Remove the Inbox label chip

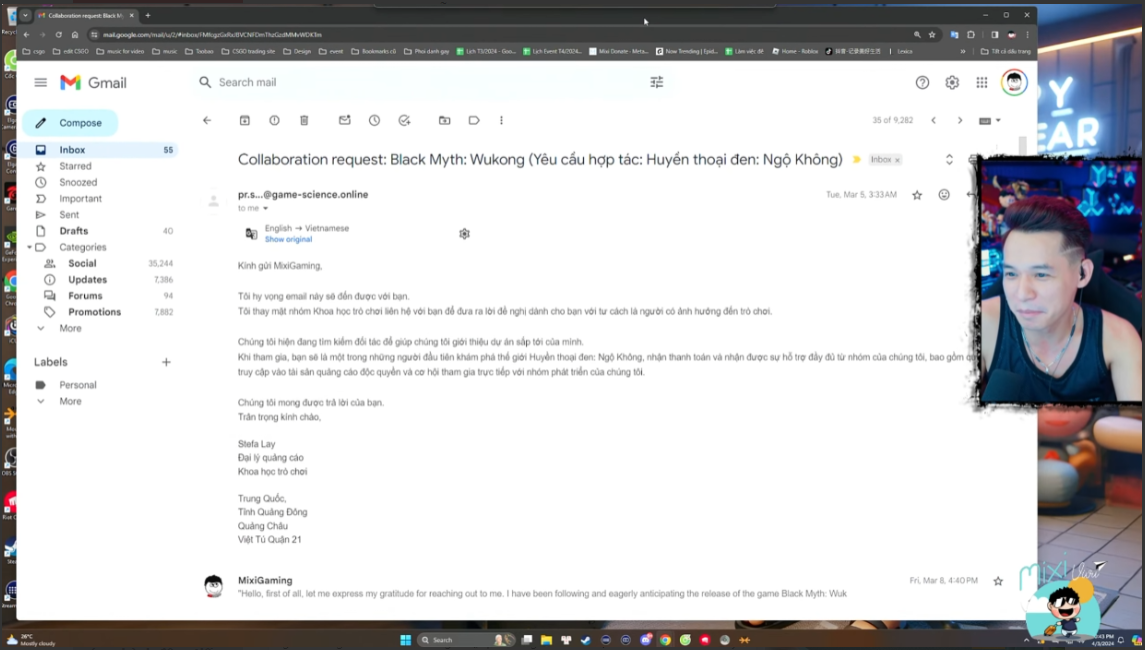897,160
